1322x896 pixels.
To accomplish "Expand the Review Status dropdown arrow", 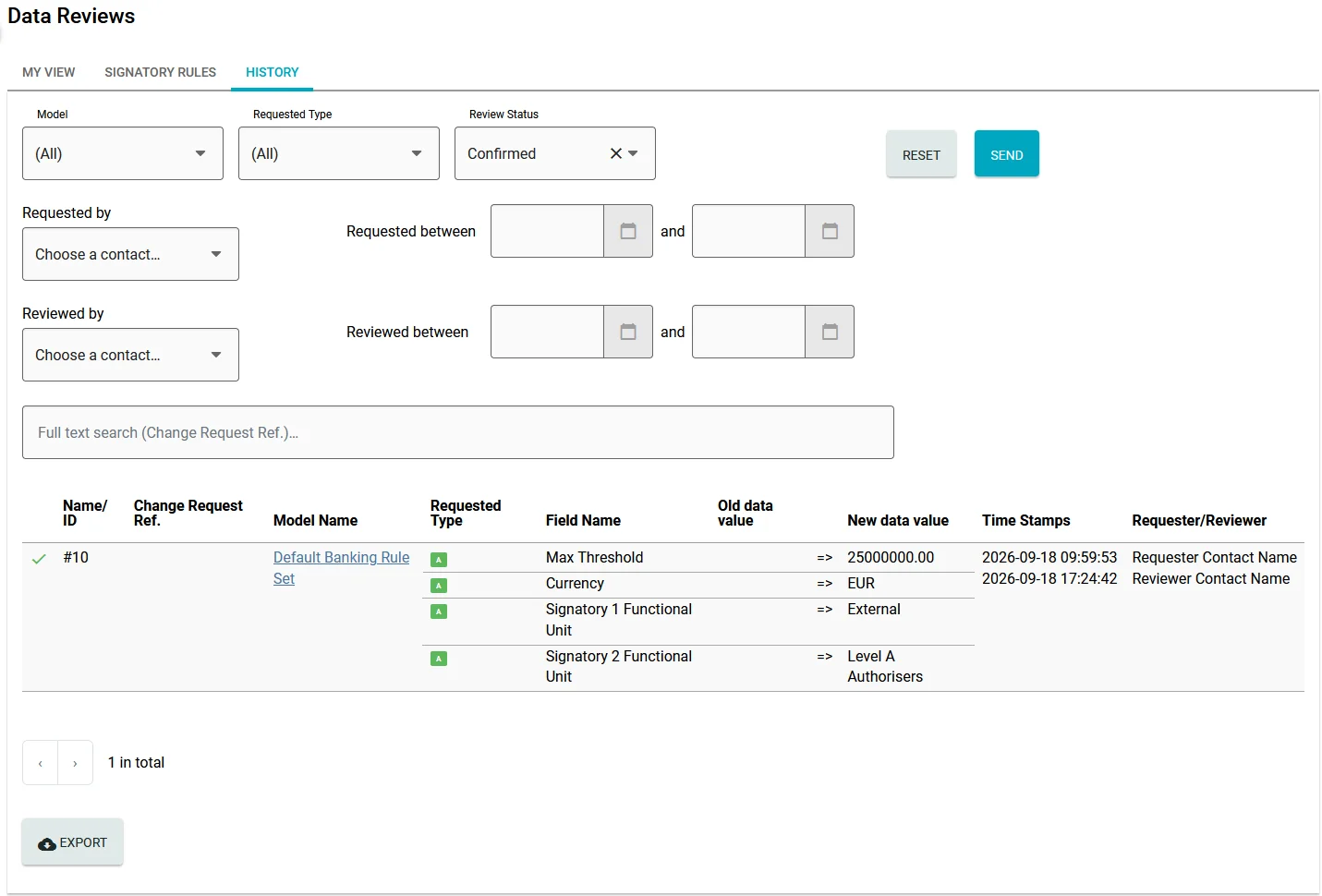I will (x=634, y=153).
